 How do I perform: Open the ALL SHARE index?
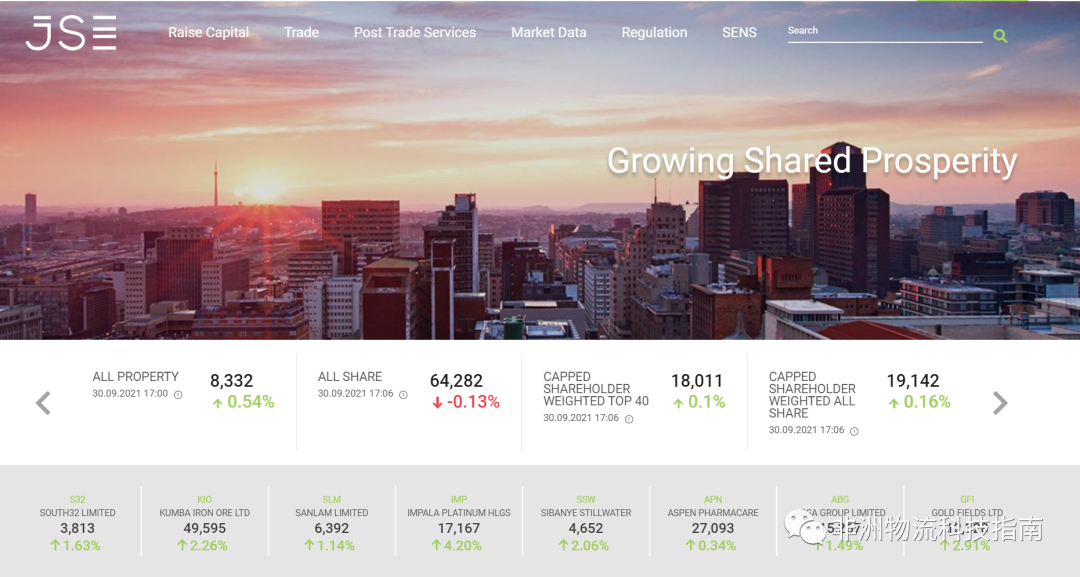[x=350, y=377]
